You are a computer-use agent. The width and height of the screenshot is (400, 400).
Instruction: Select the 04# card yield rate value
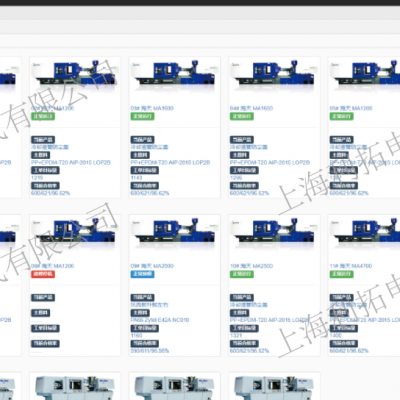(x=249, y=193)
